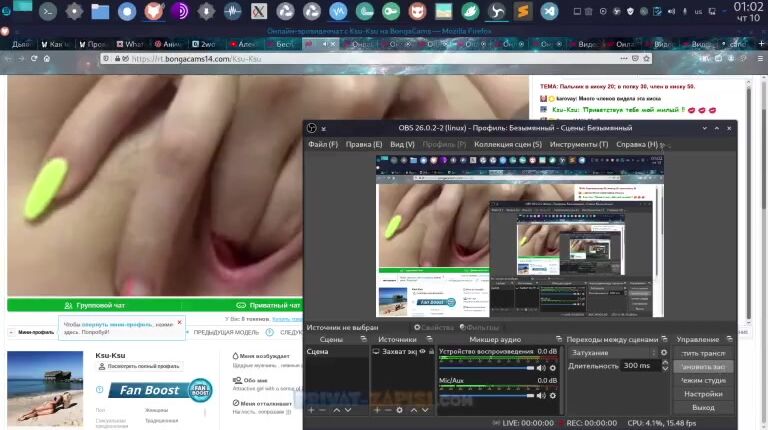Screen dimensions: 768x430
Task: Open the File menu in OBS
Action: click(x=323, y=144)
